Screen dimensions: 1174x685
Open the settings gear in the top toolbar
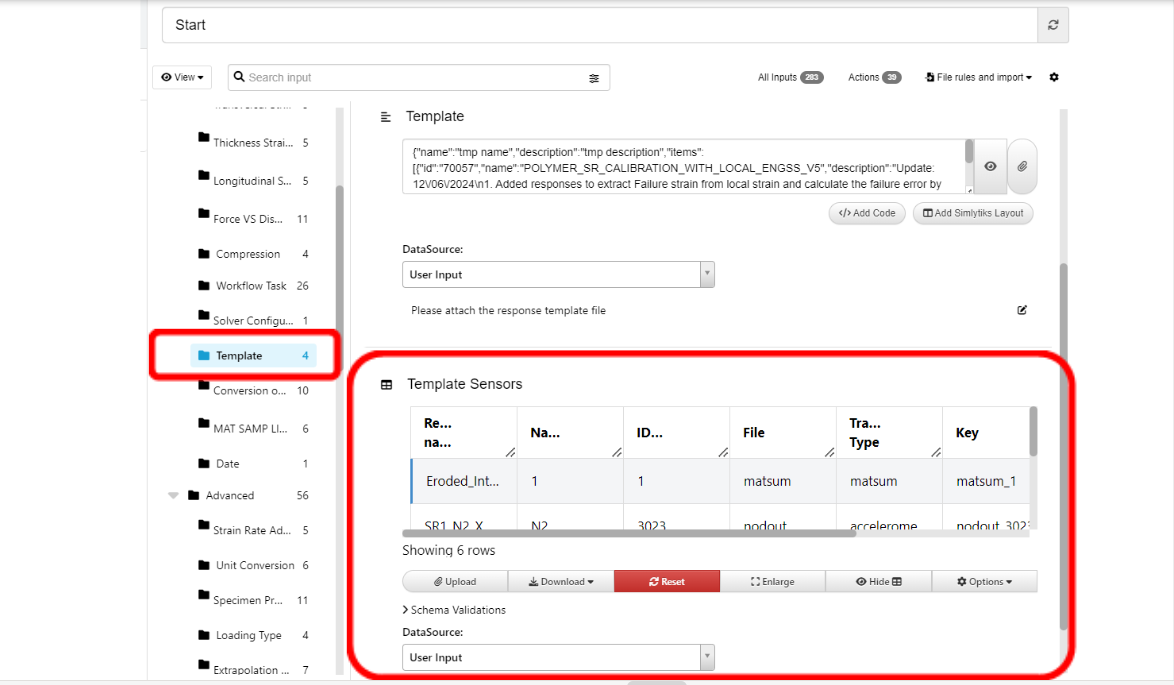point(1053,77)
